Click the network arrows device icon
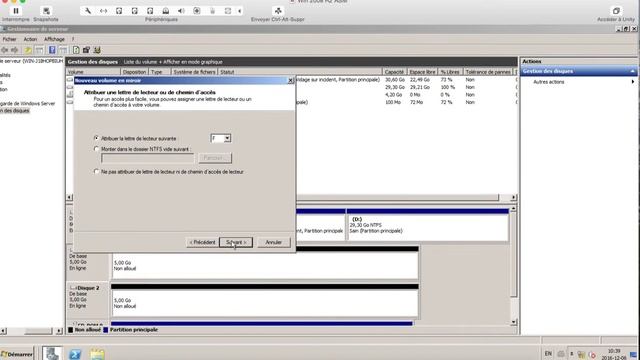The width and height of the screenshot is (640, 360). 103,11
